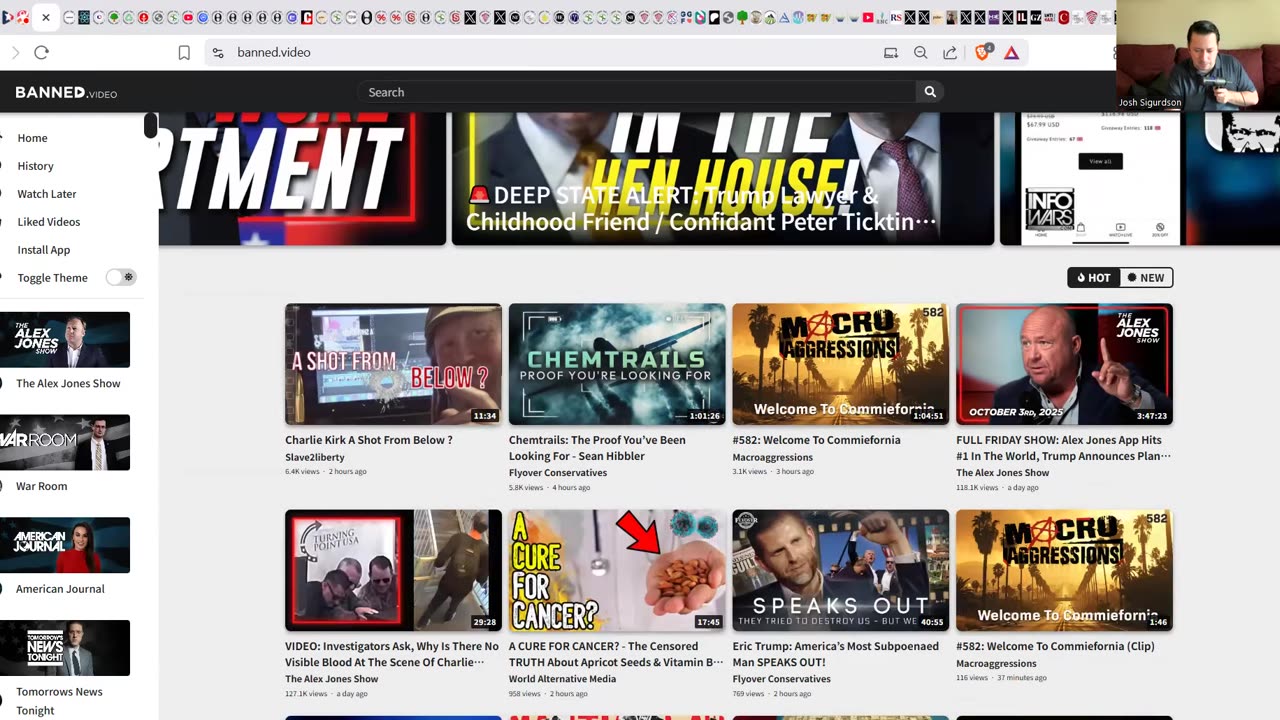Click the share icon in address bar
The height and width of the screenshot is (720, 1280).
click(x=950, y=53)
